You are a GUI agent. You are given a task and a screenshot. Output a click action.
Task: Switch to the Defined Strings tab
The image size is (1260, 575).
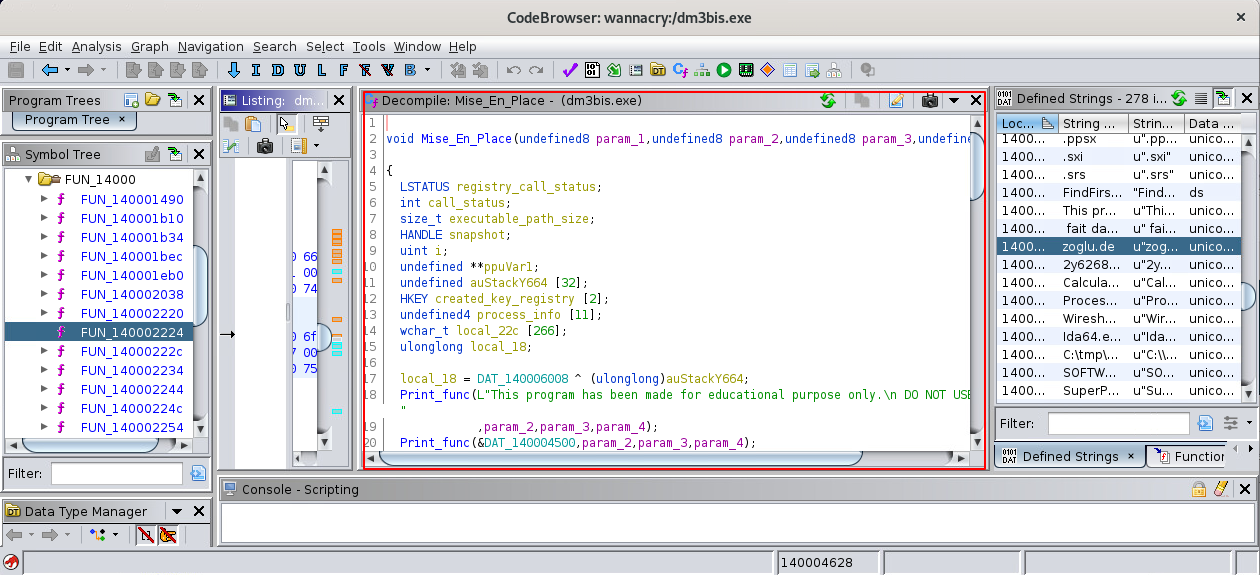pyautogui.click(x=1069, y=456)
